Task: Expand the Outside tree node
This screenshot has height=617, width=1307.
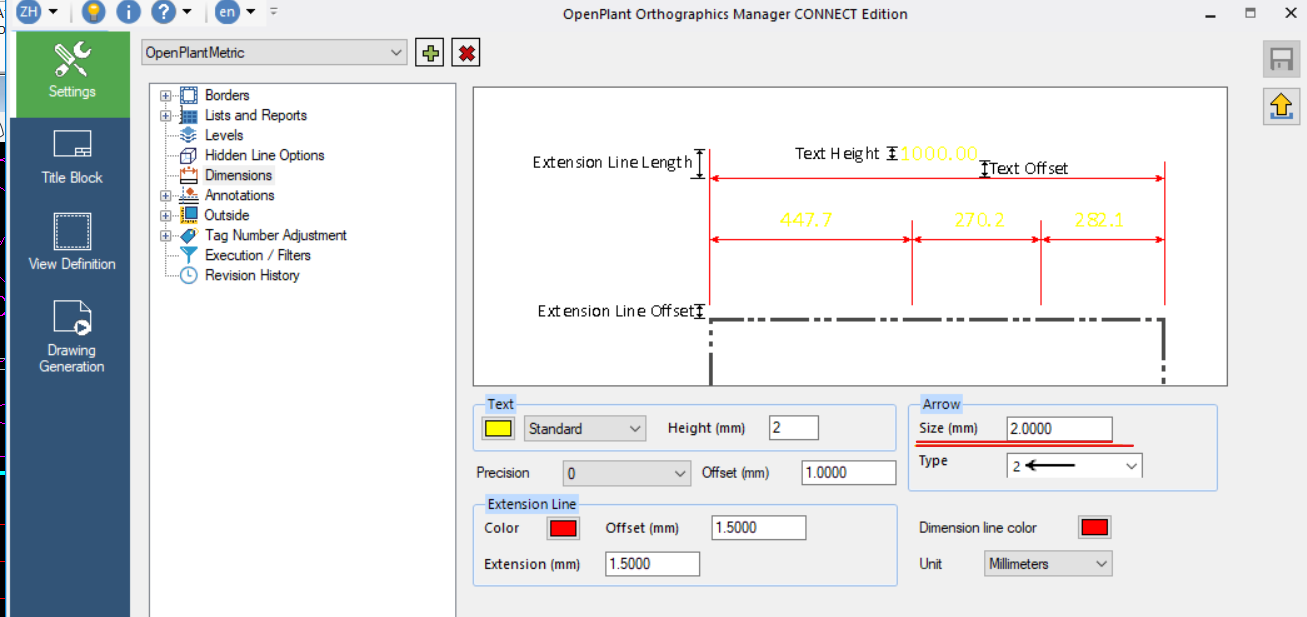Action: 166,216
